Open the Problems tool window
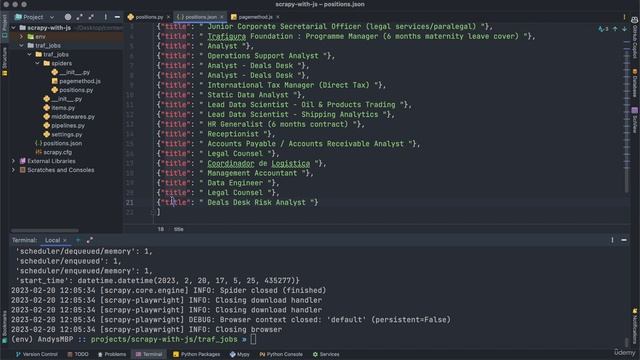This screenshot has width=640, height=360. (x=111, y=354)
